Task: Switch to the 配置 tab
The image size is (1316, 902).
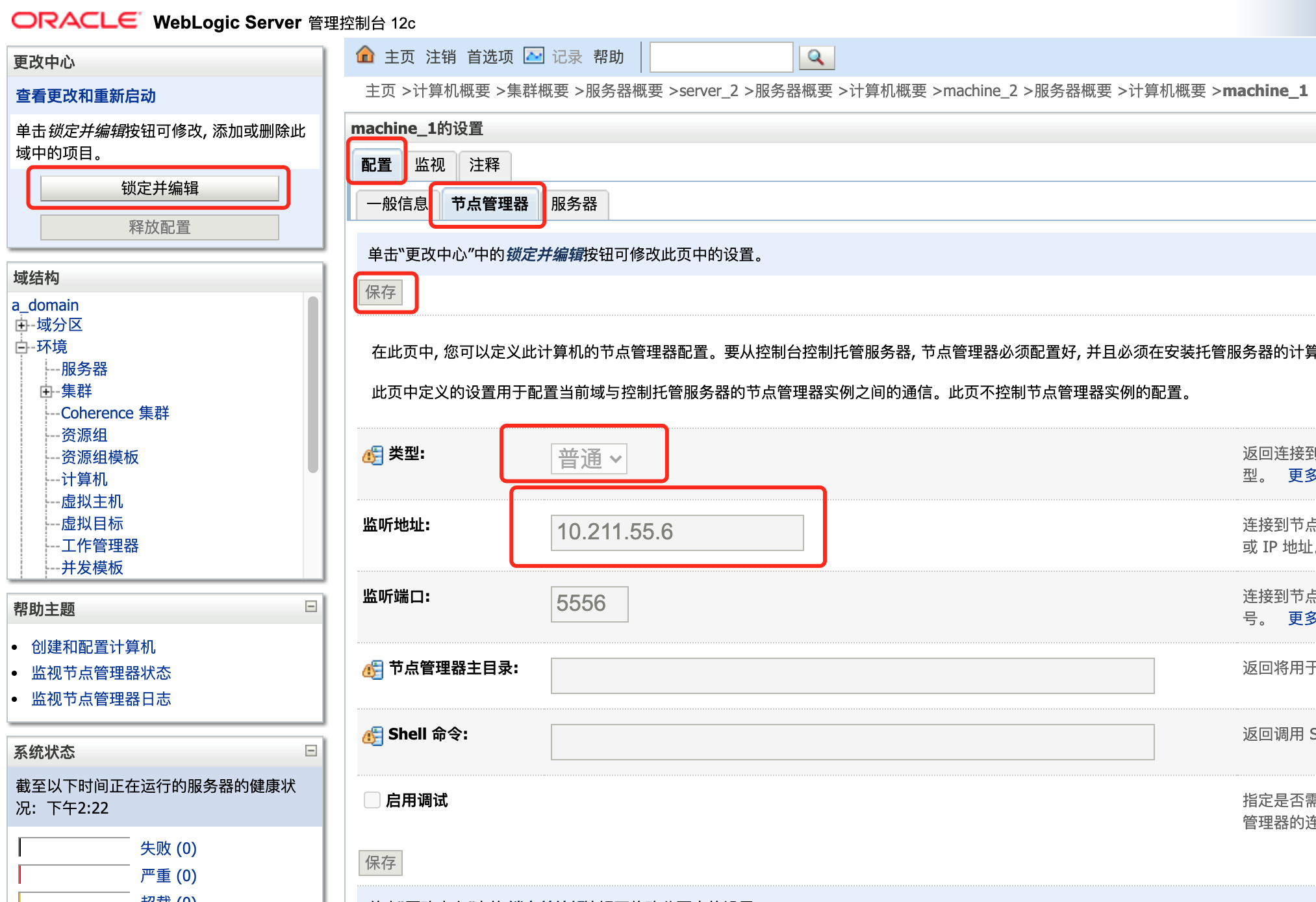Action: pos(377,165)
